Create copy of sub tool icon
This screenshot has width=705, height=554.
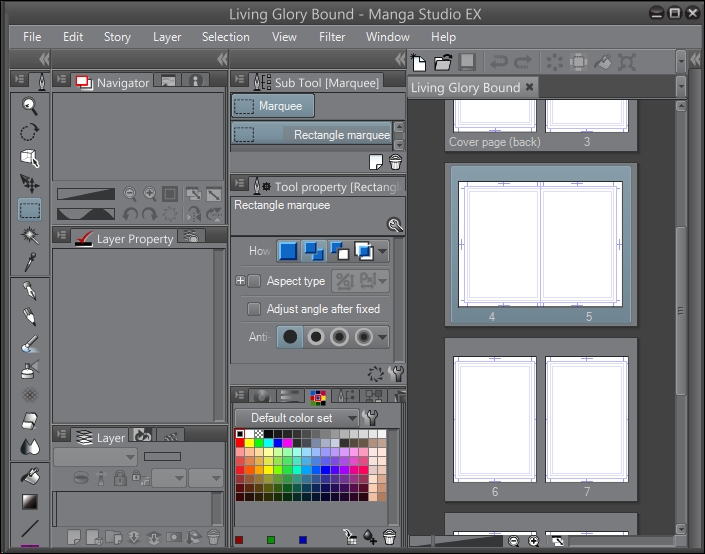point(375,162)
